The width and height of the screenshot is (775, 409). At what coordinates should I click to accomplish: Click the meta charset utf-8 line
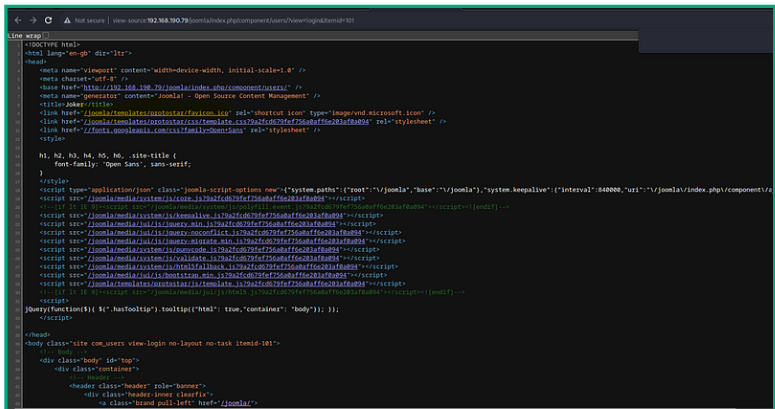(84, 79)
